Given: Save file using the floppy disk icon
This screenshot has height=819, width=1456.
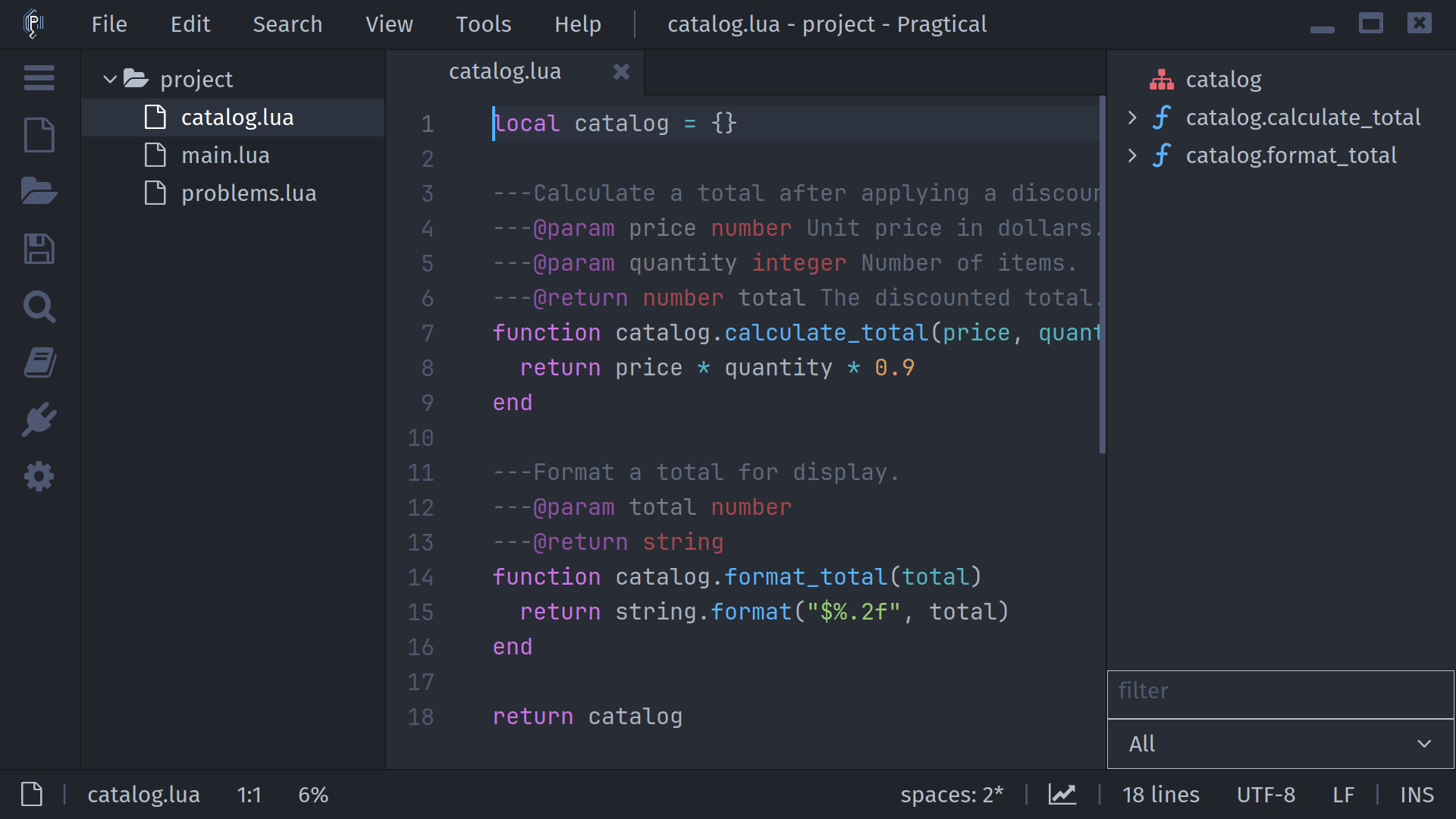Looking at the screenshot, I should pyautogui.click(x=39, y=249).
